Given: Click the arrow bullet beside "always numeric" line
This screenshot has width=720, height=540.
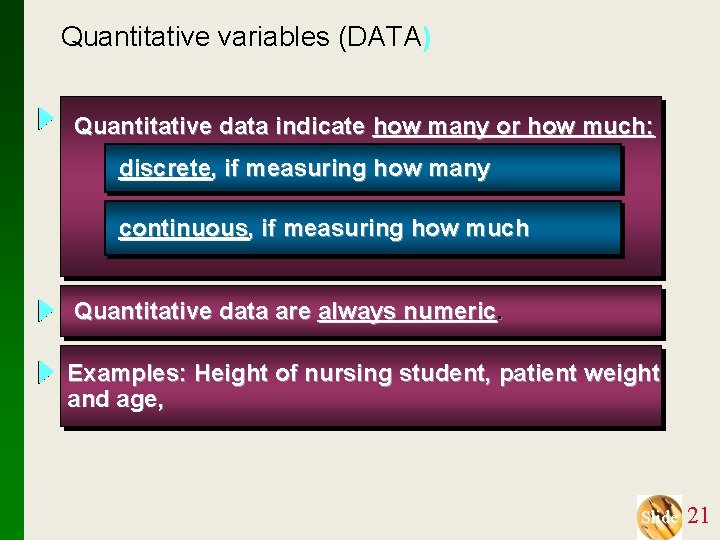Looking at the screenshot, I should point(45,311).
